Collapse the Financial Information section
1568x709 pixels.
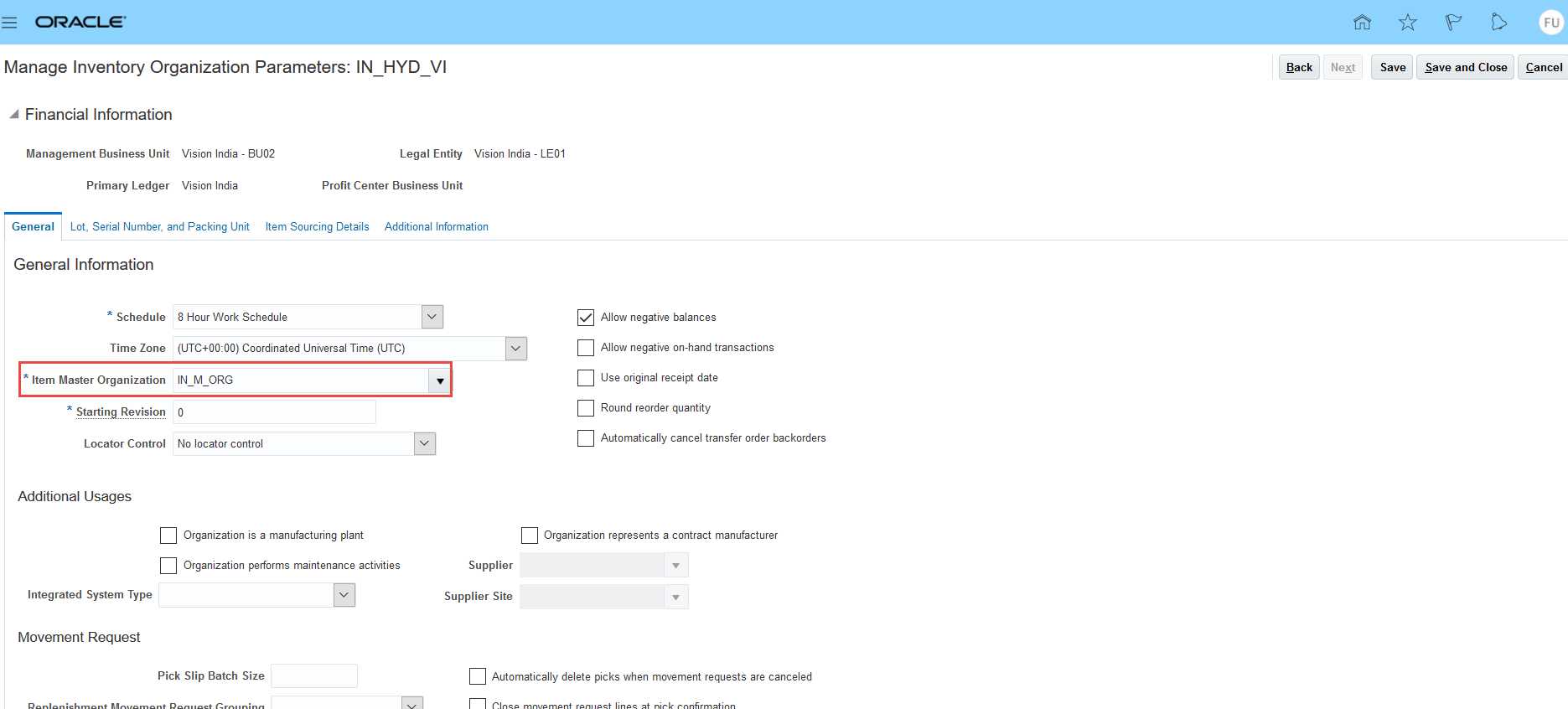13,115
